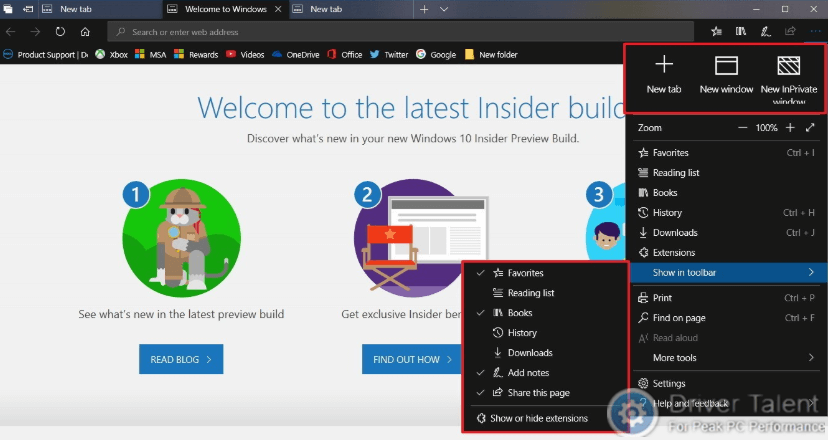Toggle Downloads in the toolbar submenu
The image size is (828, 440).
pyautogui.click(x=545, y=353)
